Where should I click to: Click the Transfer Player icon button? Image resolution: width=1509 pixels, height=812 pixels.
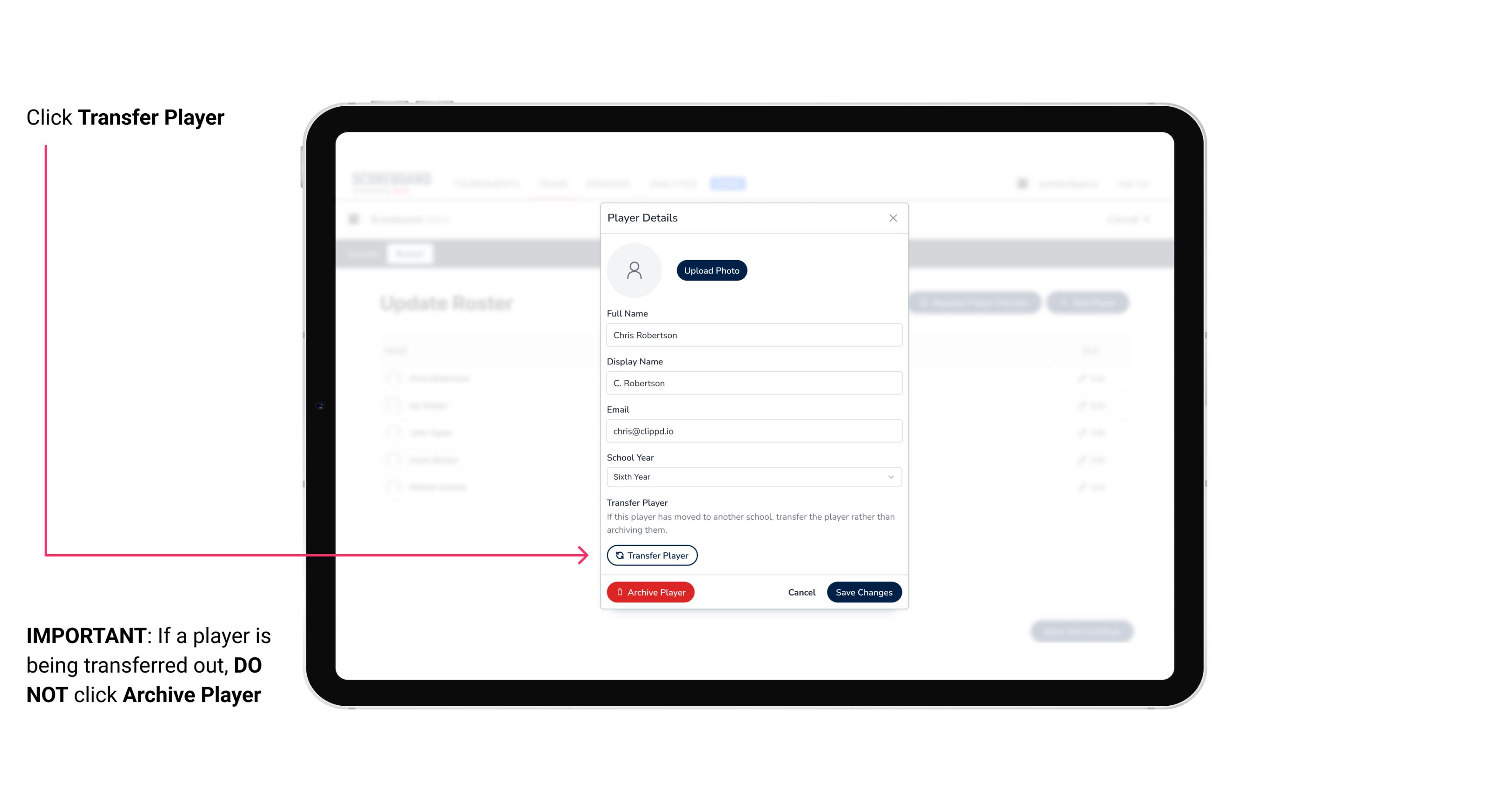(651, 555)
